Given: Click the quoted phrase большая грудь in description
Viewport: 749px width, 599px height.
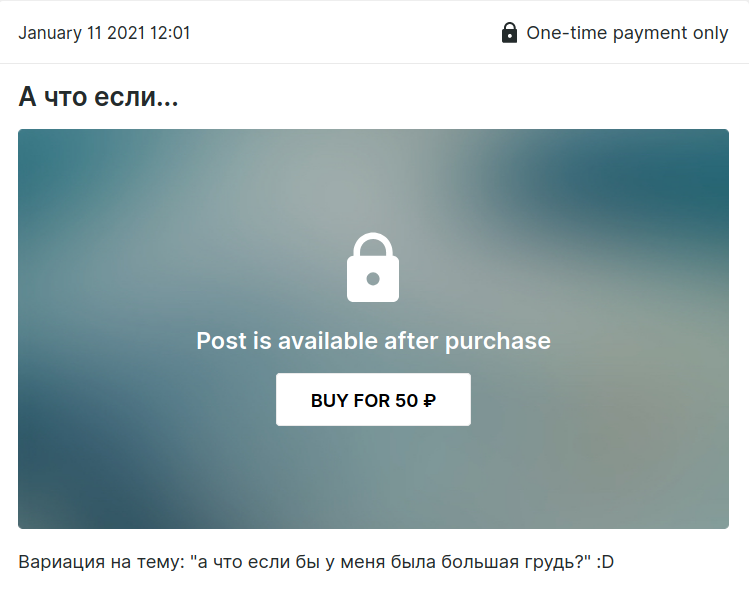Looking at the screenshot, I should click(x=508, y=562).
